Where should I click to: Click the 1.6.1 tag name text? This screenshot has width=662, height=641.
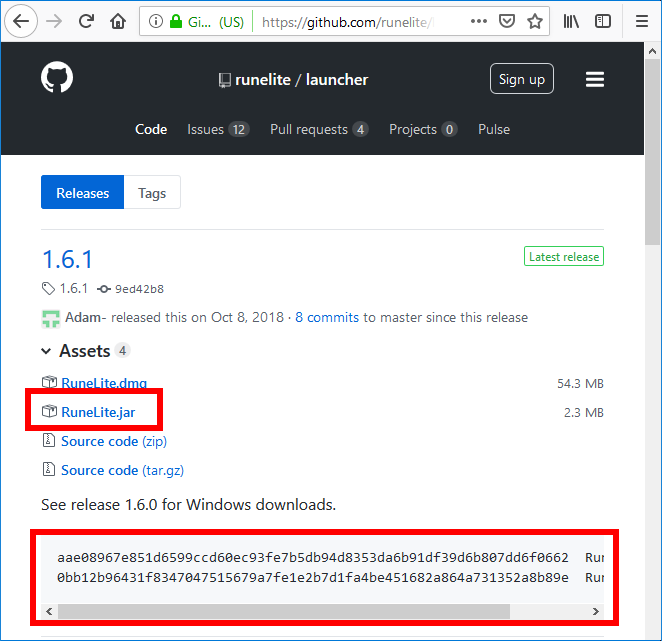(x=73, y=288)
